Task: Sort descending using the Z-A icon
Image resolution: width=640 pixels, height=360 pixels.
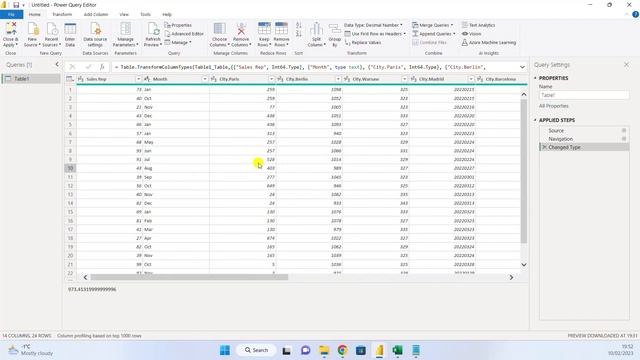Action: click(299, 34)
